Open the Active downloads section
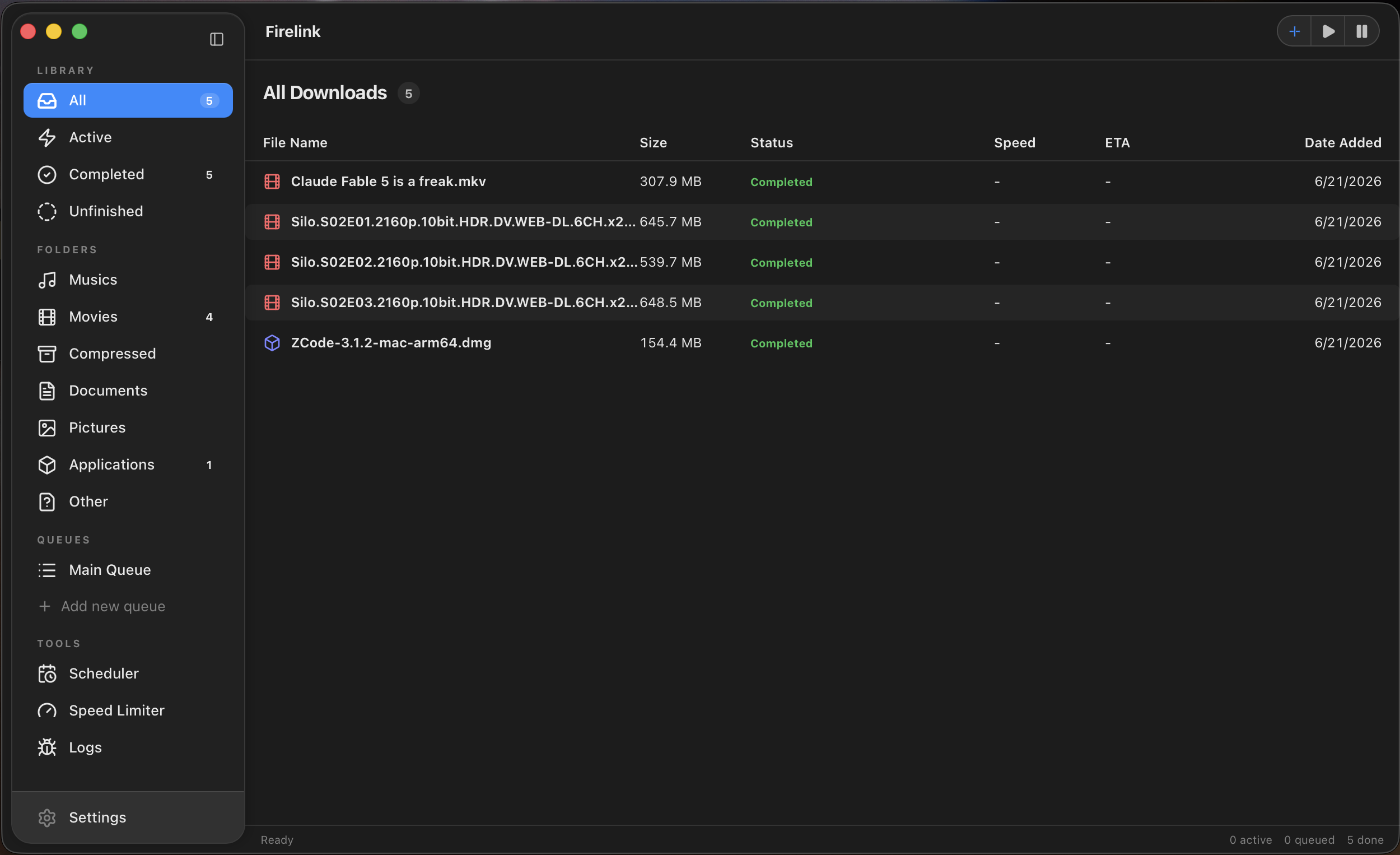The image size is (1400, 855). (128, 138)
